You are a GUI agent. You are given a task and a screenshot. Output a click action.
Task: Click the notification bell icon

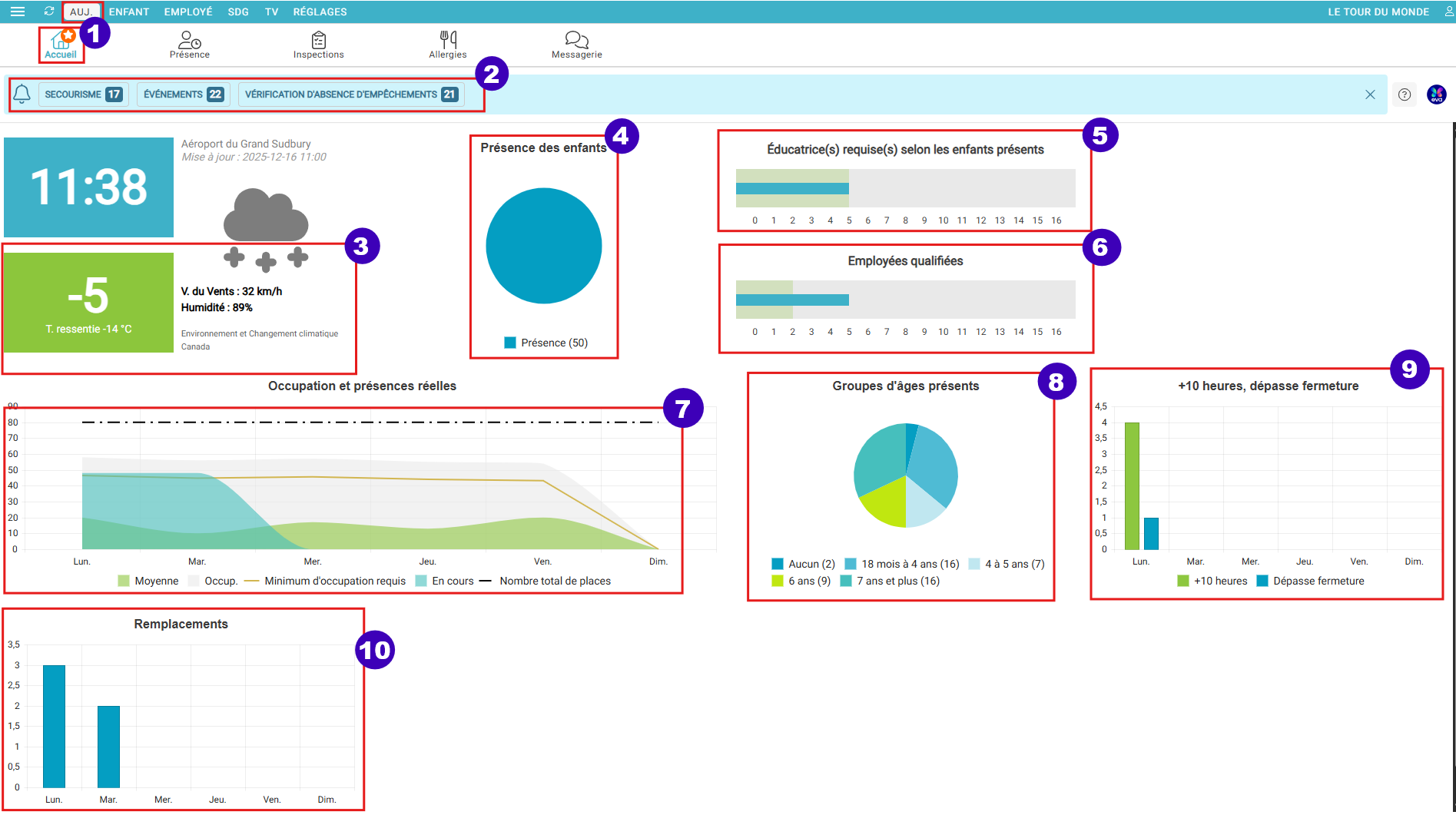(x=22, y=94)
